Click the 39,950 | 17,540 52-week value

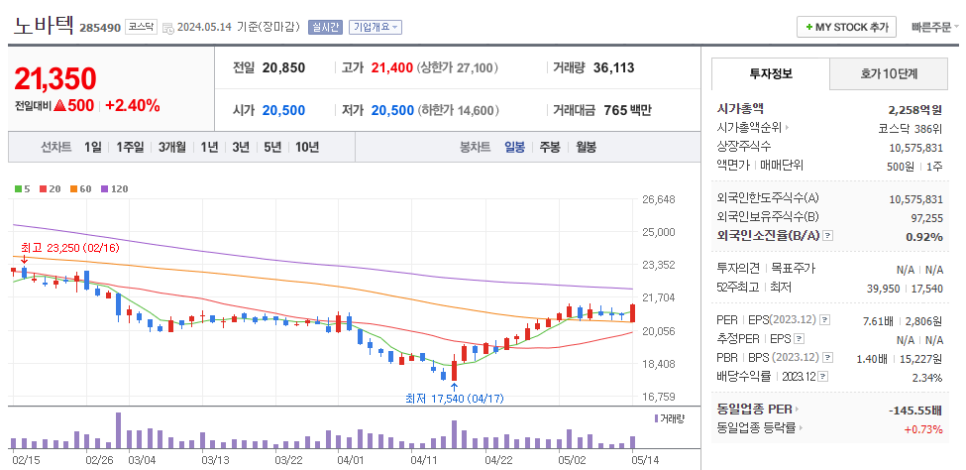907,289
